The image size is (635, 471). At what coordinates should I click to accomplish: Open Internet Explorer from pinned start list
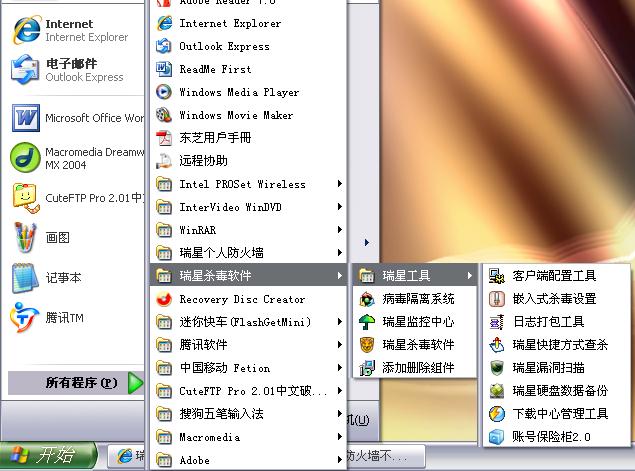point(75,30)
